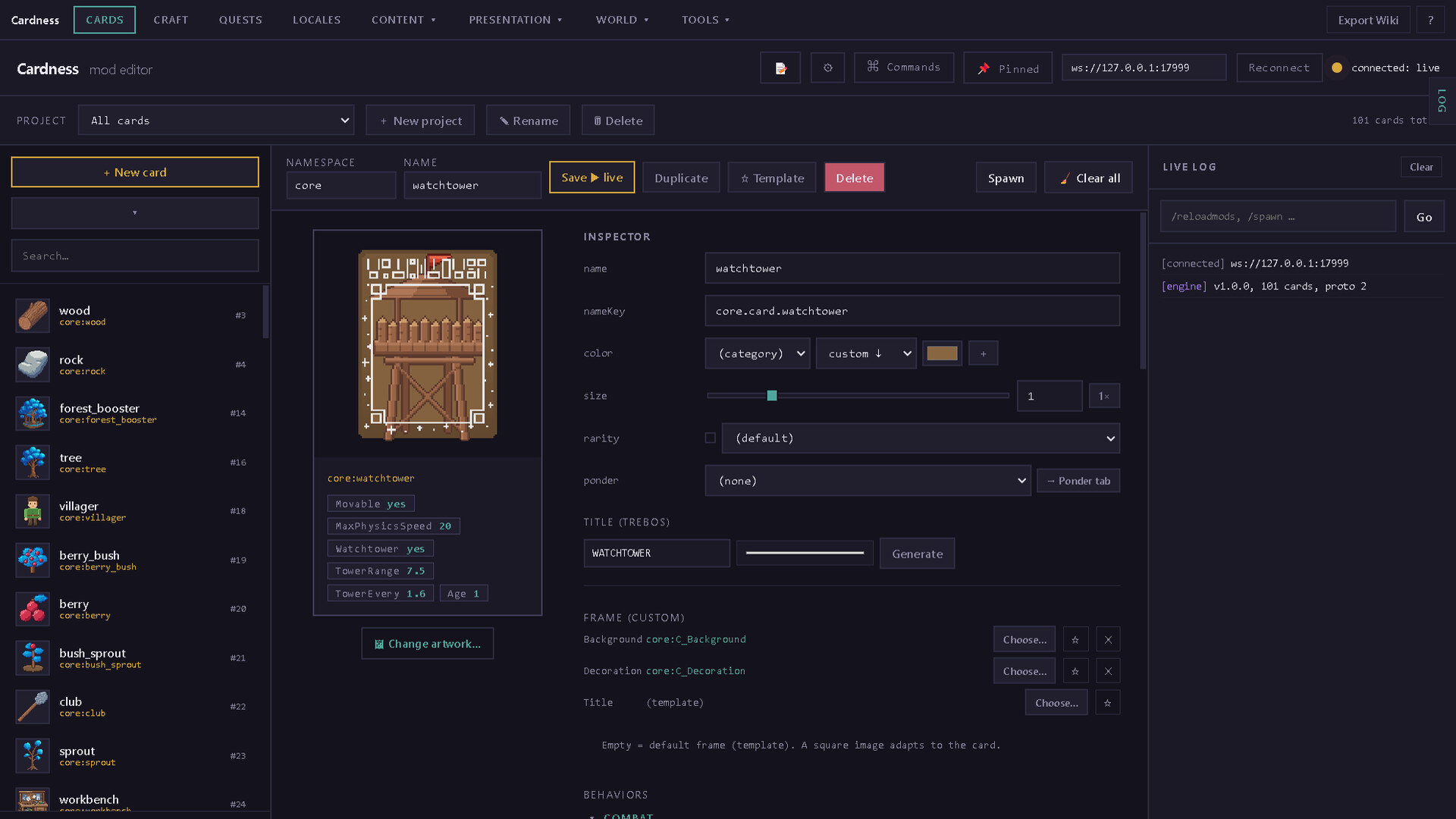This screenshot has width=1456, height=819.
Task: Click the red Delete card button
Action: click(855, 177)
